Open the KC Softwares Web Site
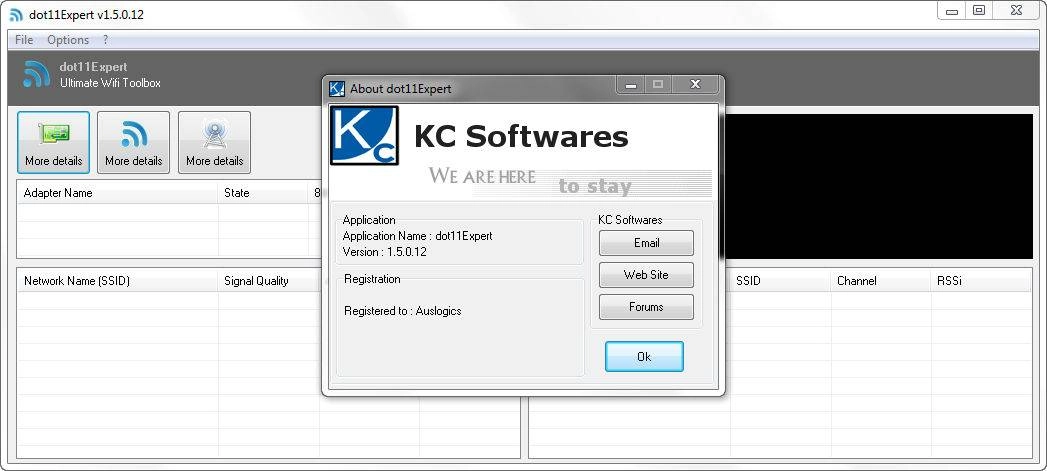 pyautogui.click(x=646, y=275)
